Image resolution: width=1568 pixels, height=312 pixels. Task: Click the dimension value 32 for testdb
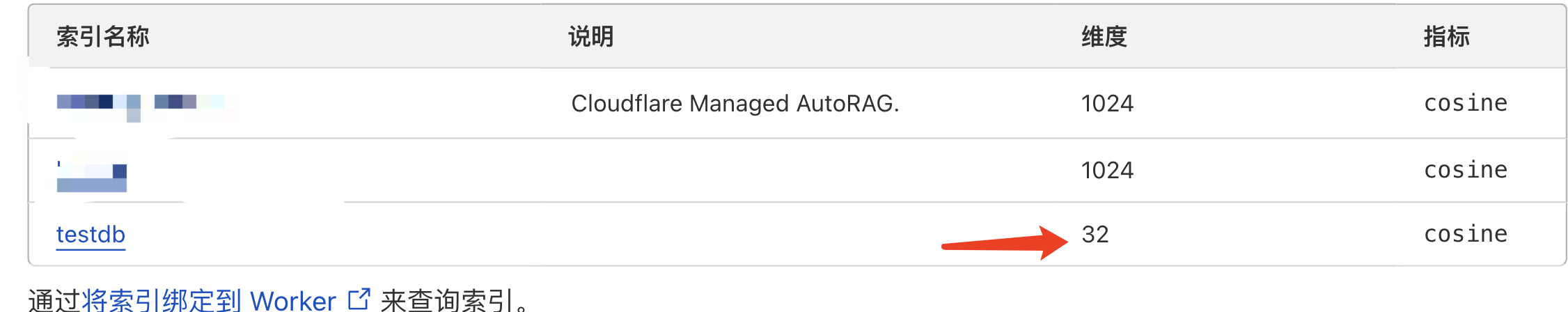(1095, 235)
